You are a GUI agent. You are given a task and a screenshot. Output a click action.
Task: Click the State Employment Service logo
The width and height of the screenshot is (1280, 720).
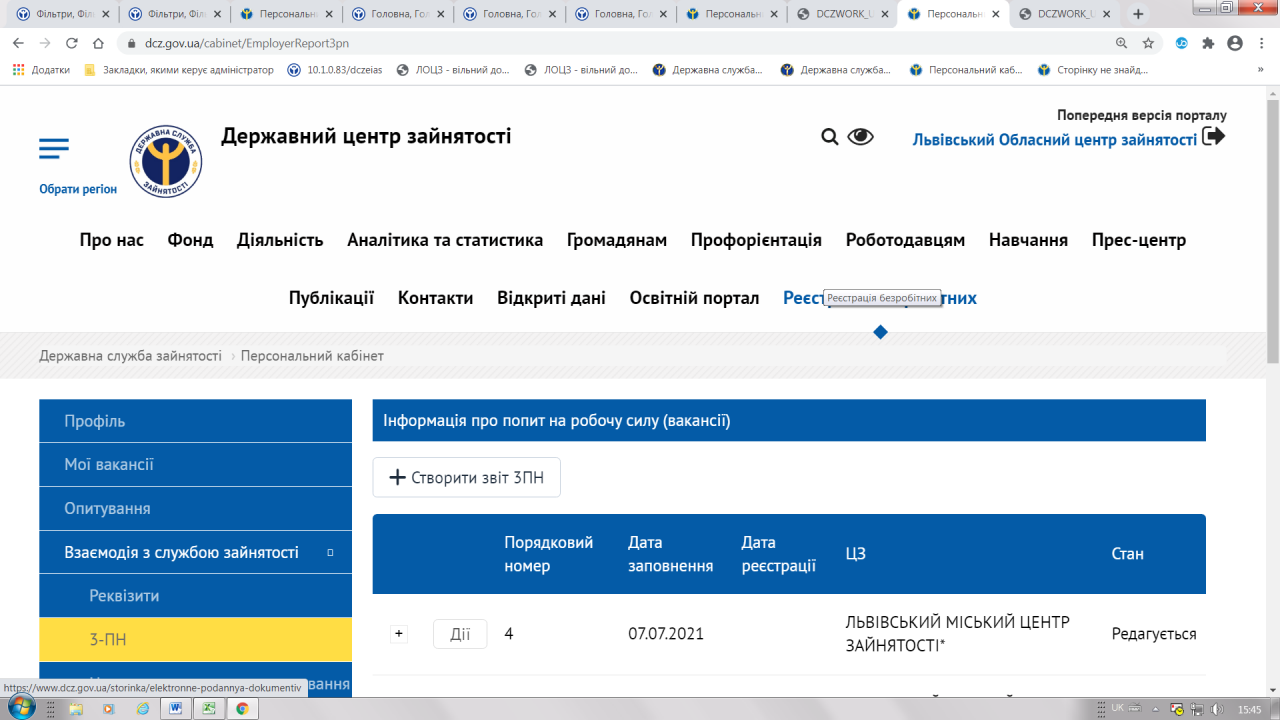tap(165, 161)
